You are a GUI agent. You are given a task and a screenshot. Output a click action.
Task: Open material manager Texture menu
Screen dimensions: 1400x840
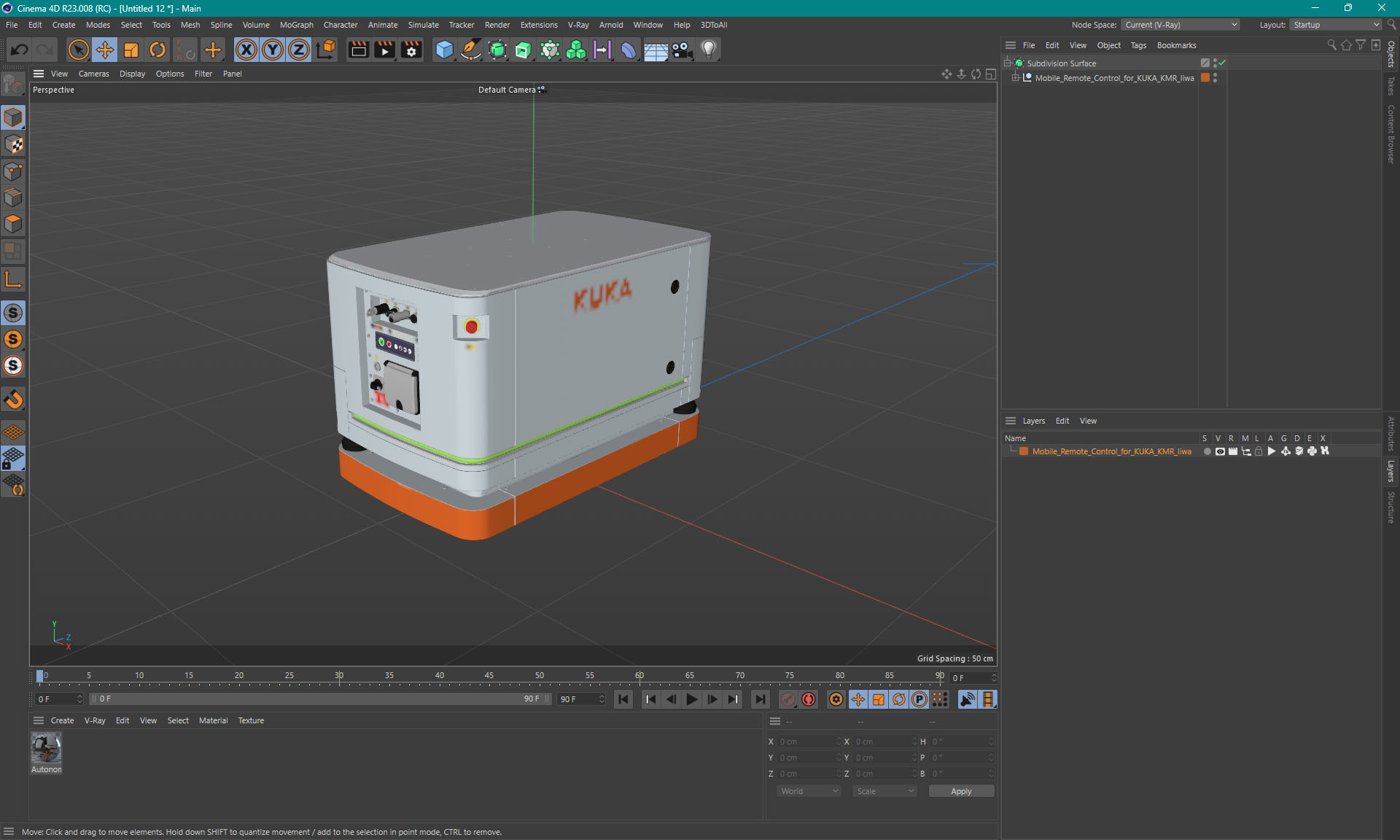(251, 720)
